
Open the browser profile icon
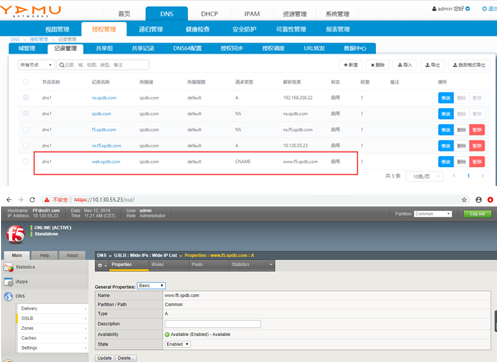(479, 200)
